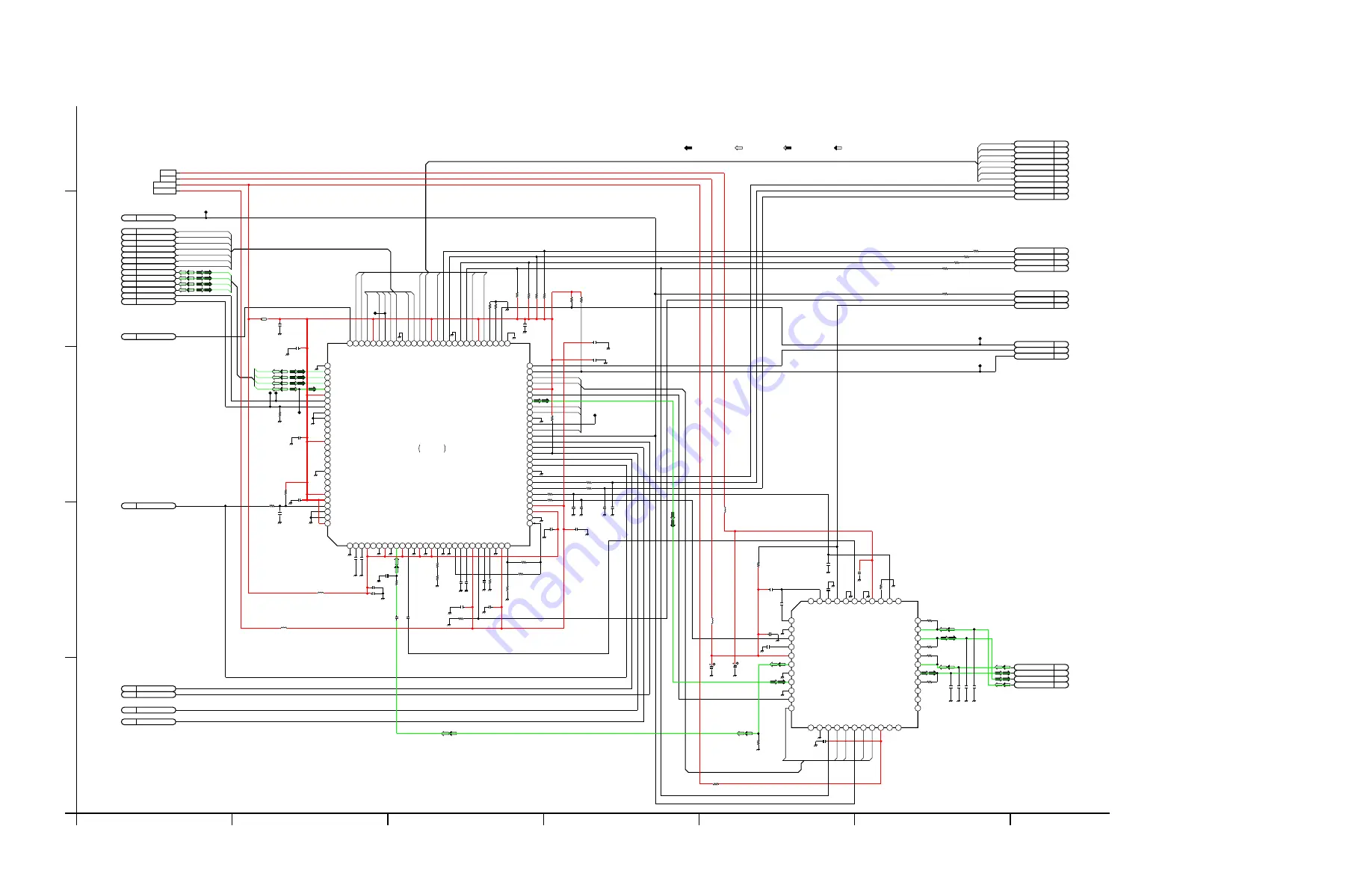Click the empty parentheses inside the large chip

pos(432,448)
